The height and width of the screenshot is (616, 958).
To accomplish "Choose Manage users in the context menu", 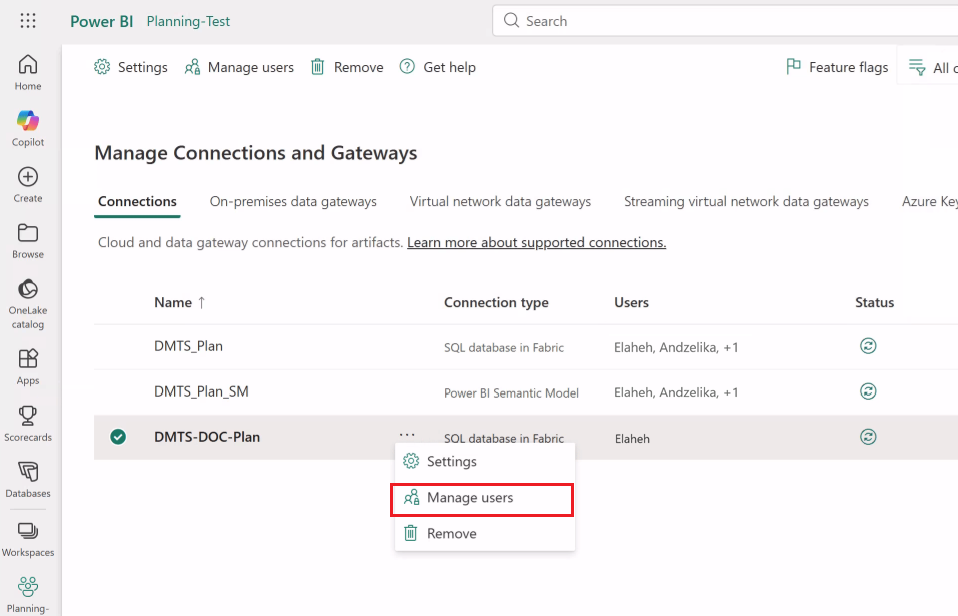I will [482, 498].
